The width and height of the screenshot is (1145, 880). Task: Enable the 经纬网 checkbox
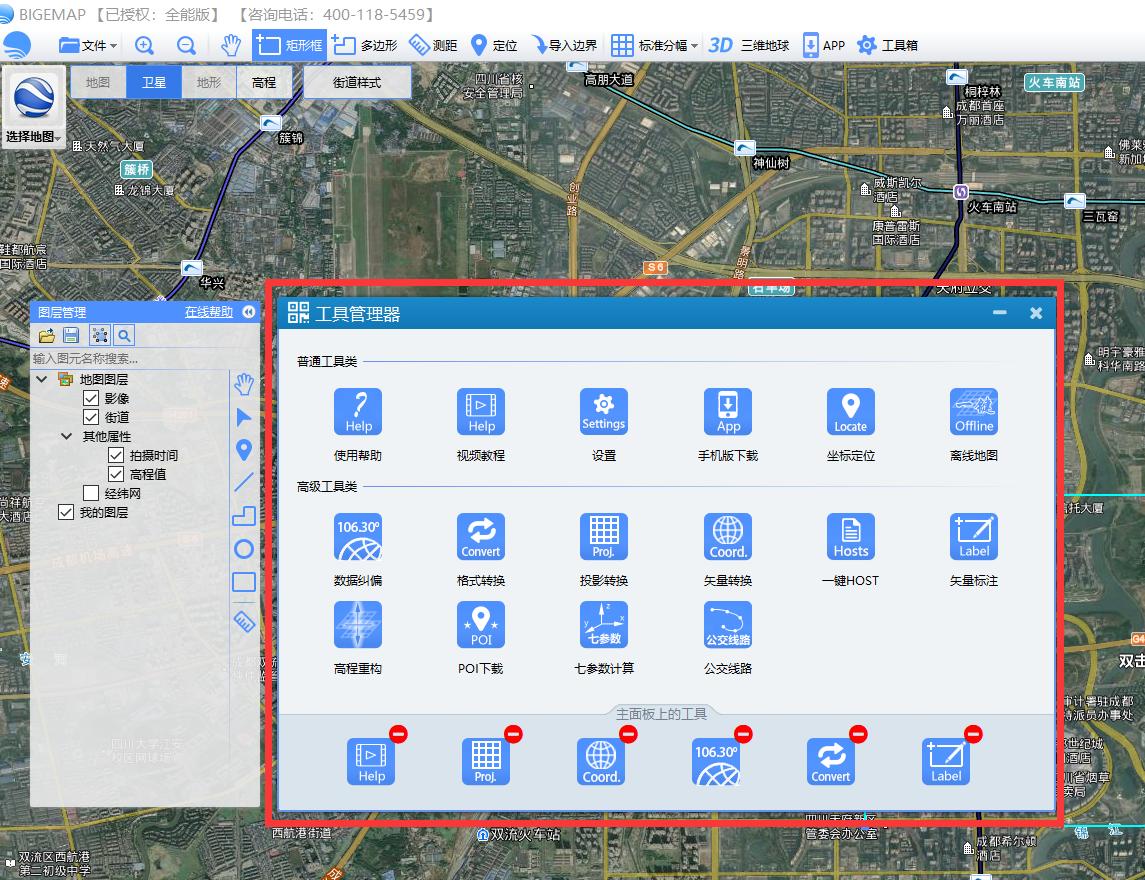click(92, 493)
